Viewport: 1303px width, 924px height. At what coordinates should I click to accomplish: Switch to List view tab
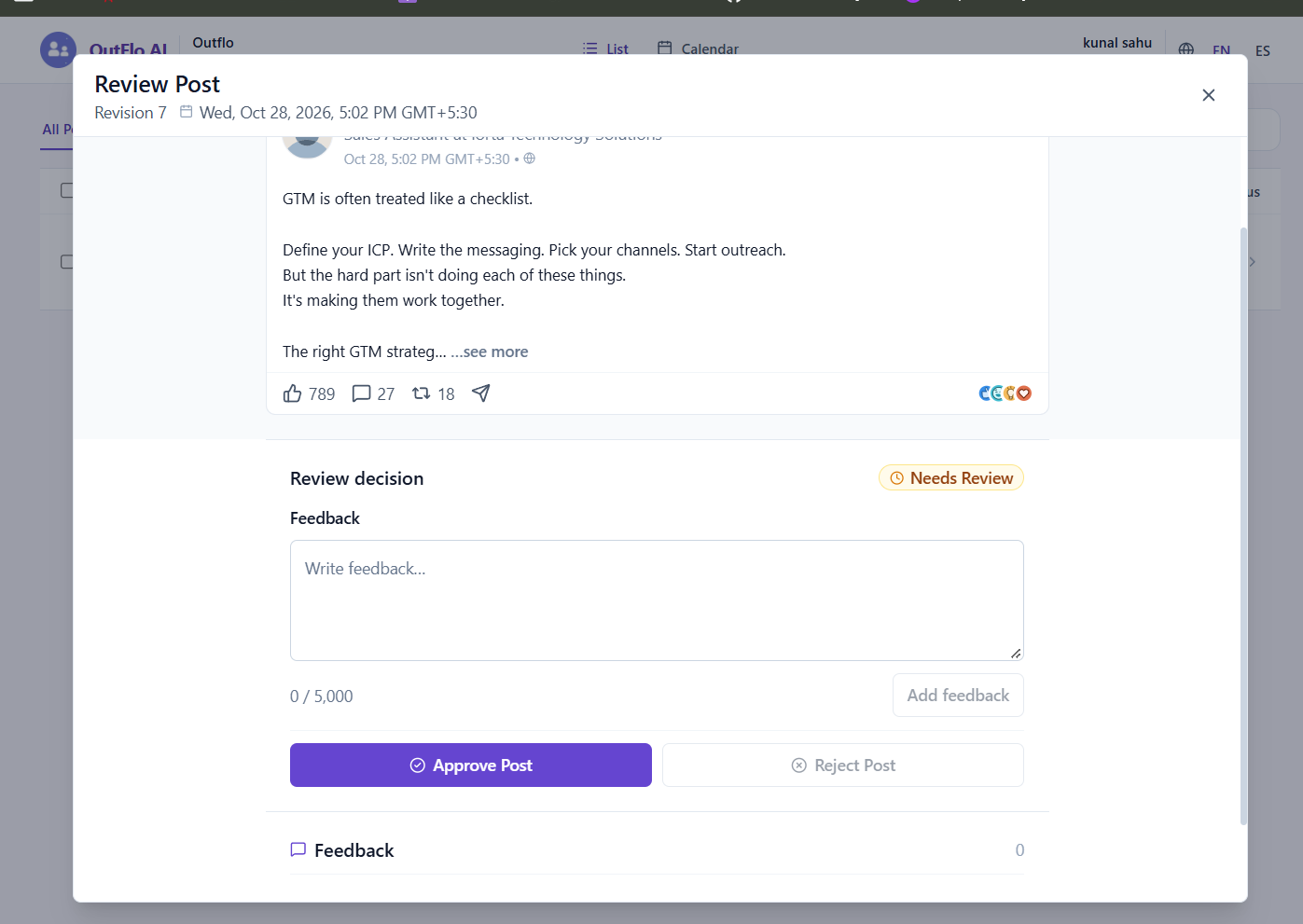[606, 49]
